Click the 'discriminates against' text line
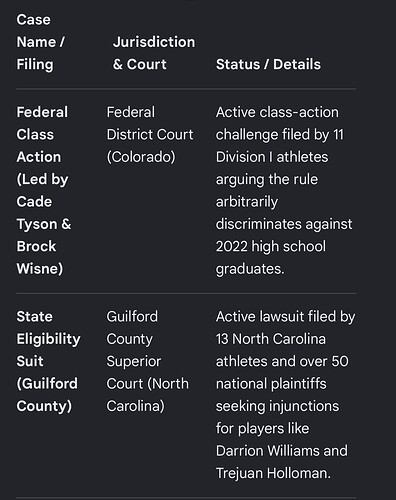The width and height of the screenshot is (396, 500). tap(284, 224)
